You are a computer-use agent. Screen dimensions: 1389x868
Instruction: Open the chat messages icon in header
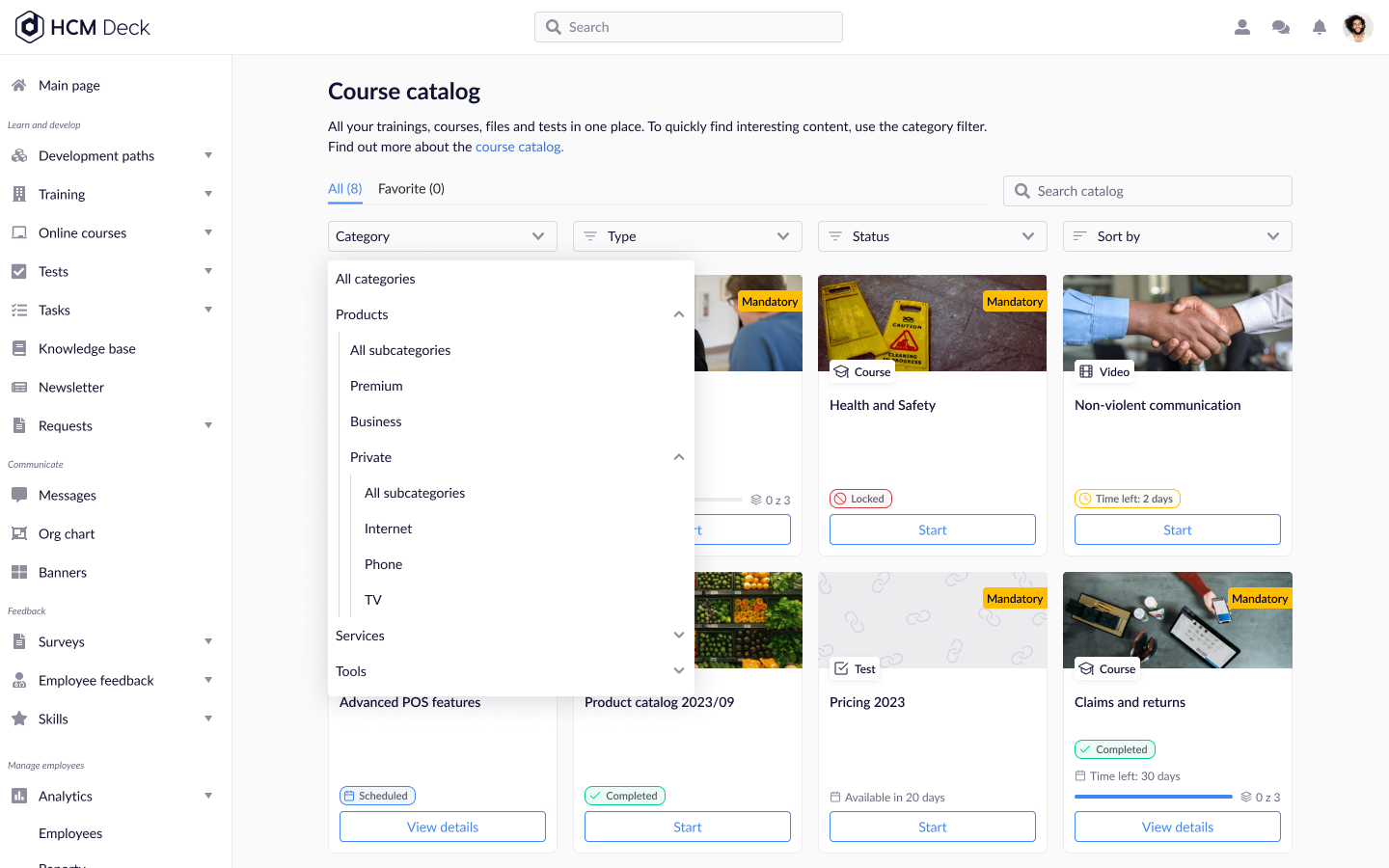click(1281, 27)
